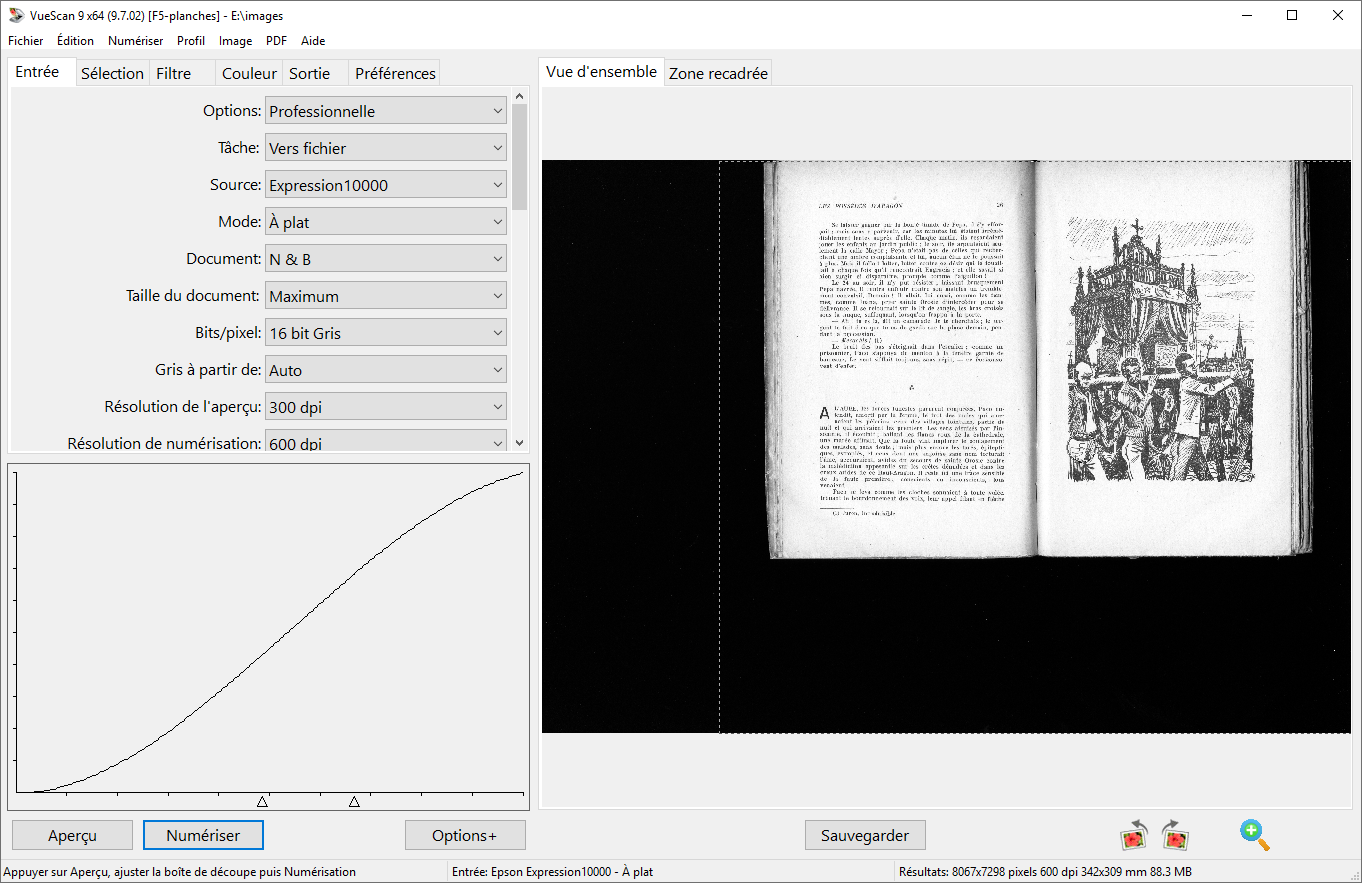Click the 'Bits/pixel:' label
The height and width of the screenshot is (883, 1362).
(x=228, y=333)
